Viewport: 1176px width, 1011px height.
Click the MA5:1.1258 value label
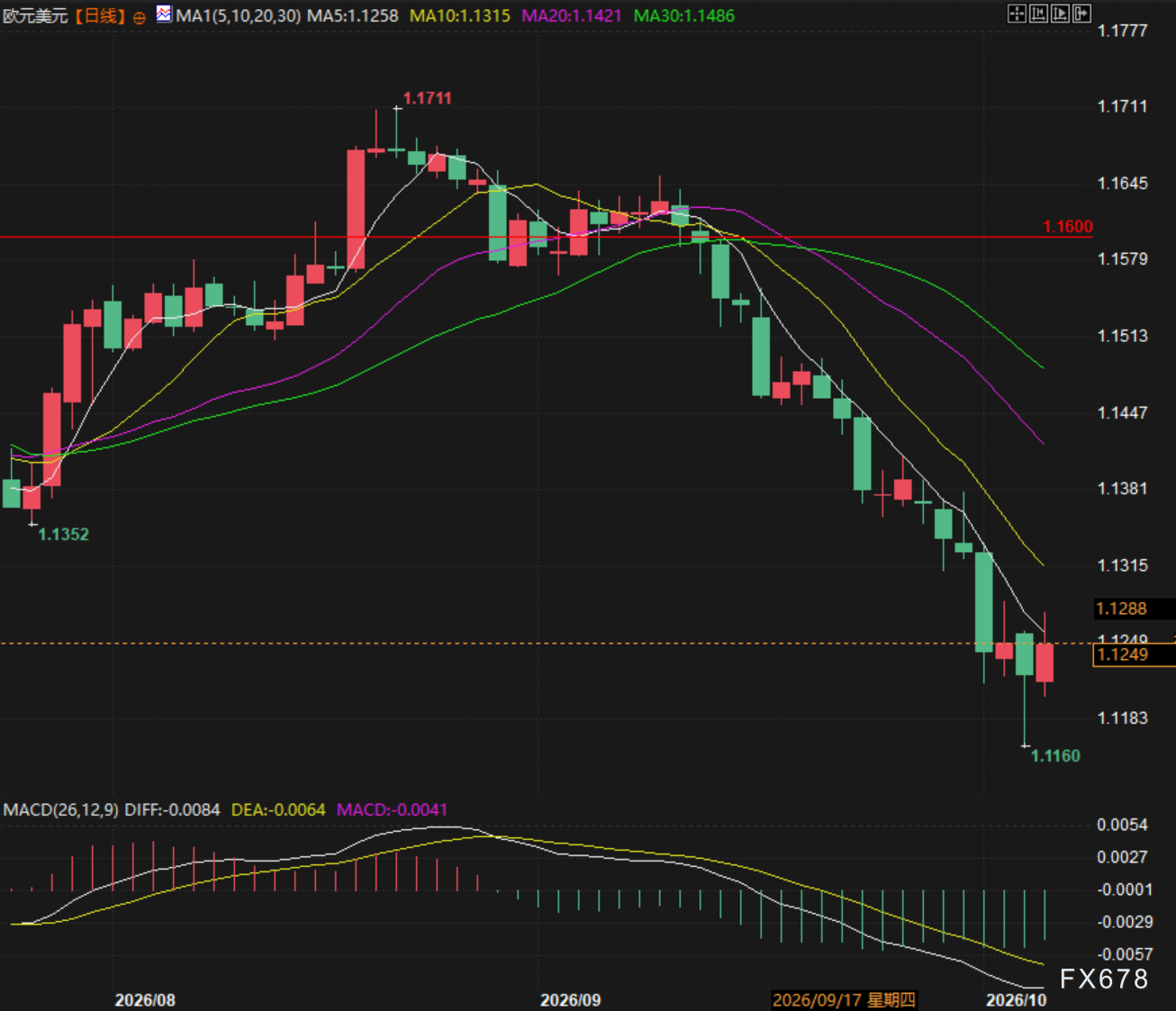click(353, 16)
